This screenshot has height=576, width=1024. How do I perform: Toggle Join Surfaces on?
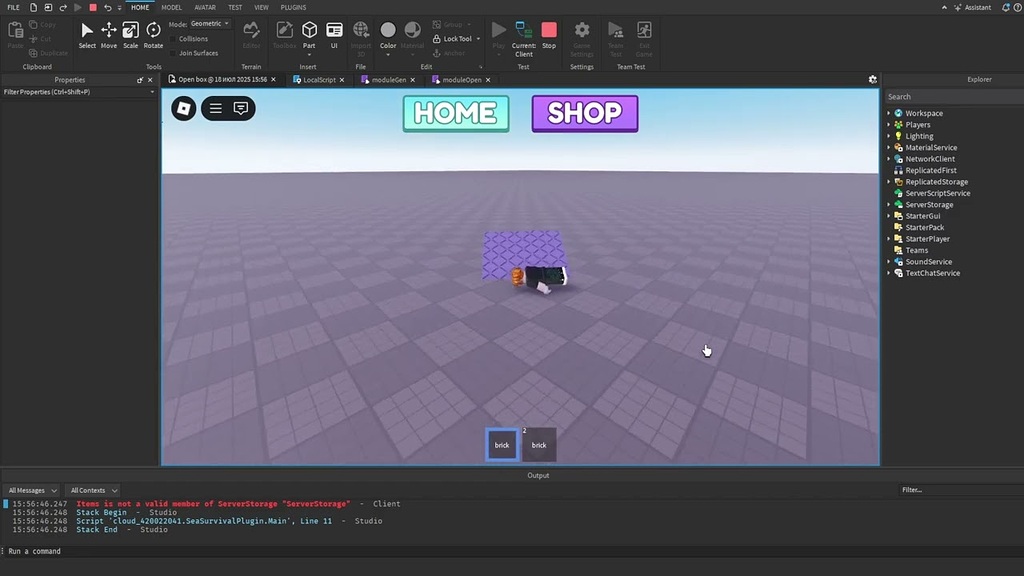coord(172,53)
